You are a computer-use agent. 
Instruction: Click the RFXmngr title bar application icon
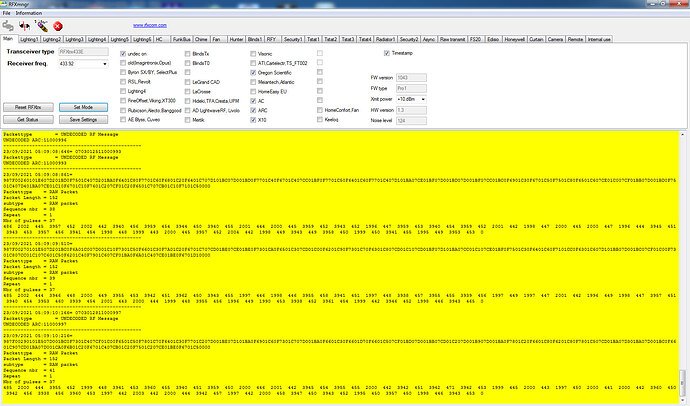pos(4,4)
